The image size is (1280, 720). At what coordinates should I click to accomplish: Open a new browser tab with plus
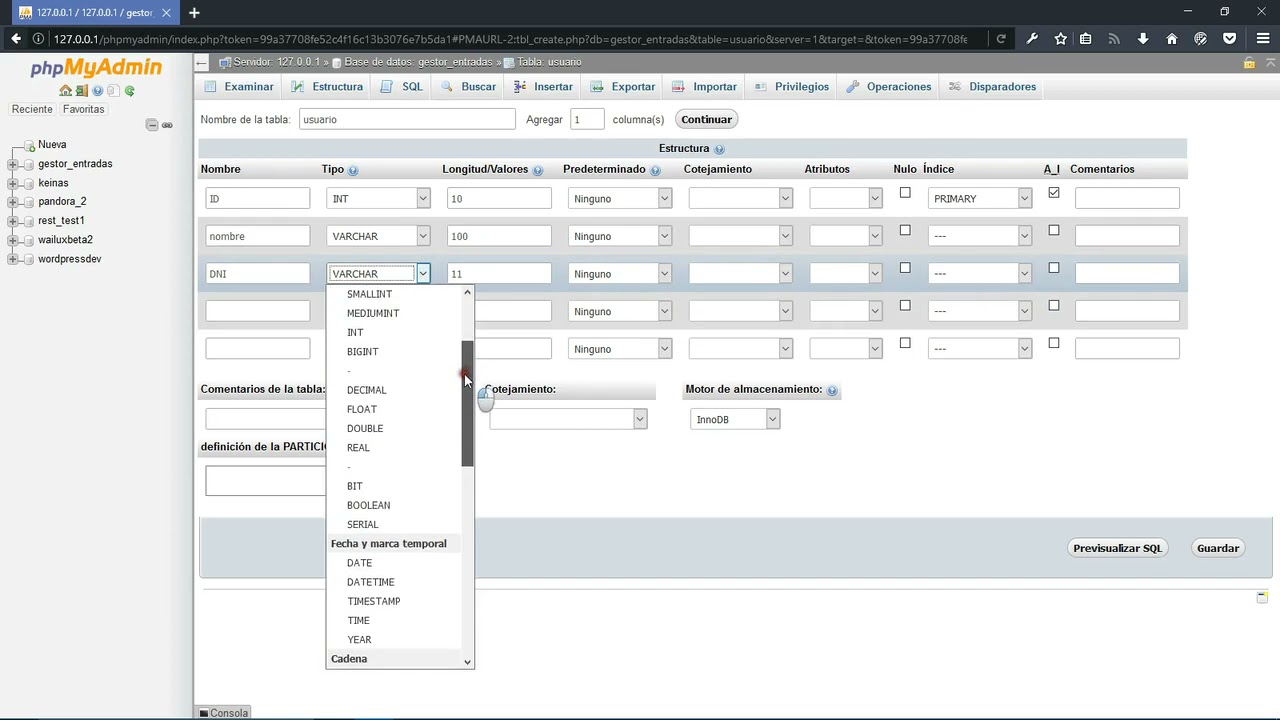tap(194, 13)
